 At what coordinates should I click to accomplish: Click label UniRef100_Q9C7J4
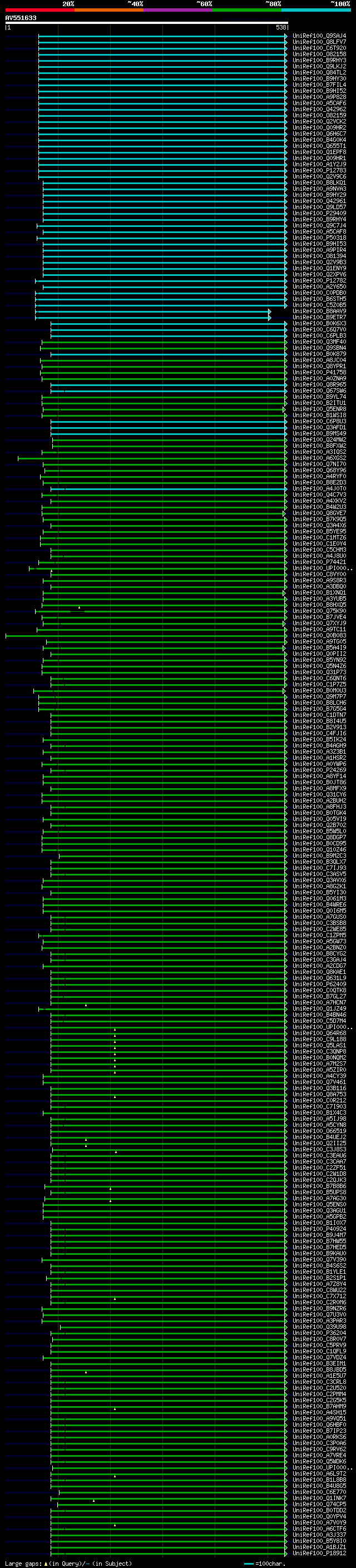(x=319, y=226)
